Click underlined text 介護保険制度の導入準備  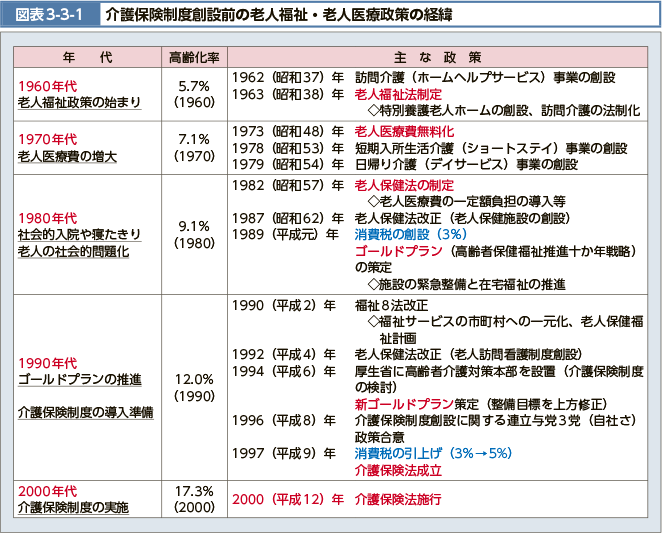click(x=85, y=411)
